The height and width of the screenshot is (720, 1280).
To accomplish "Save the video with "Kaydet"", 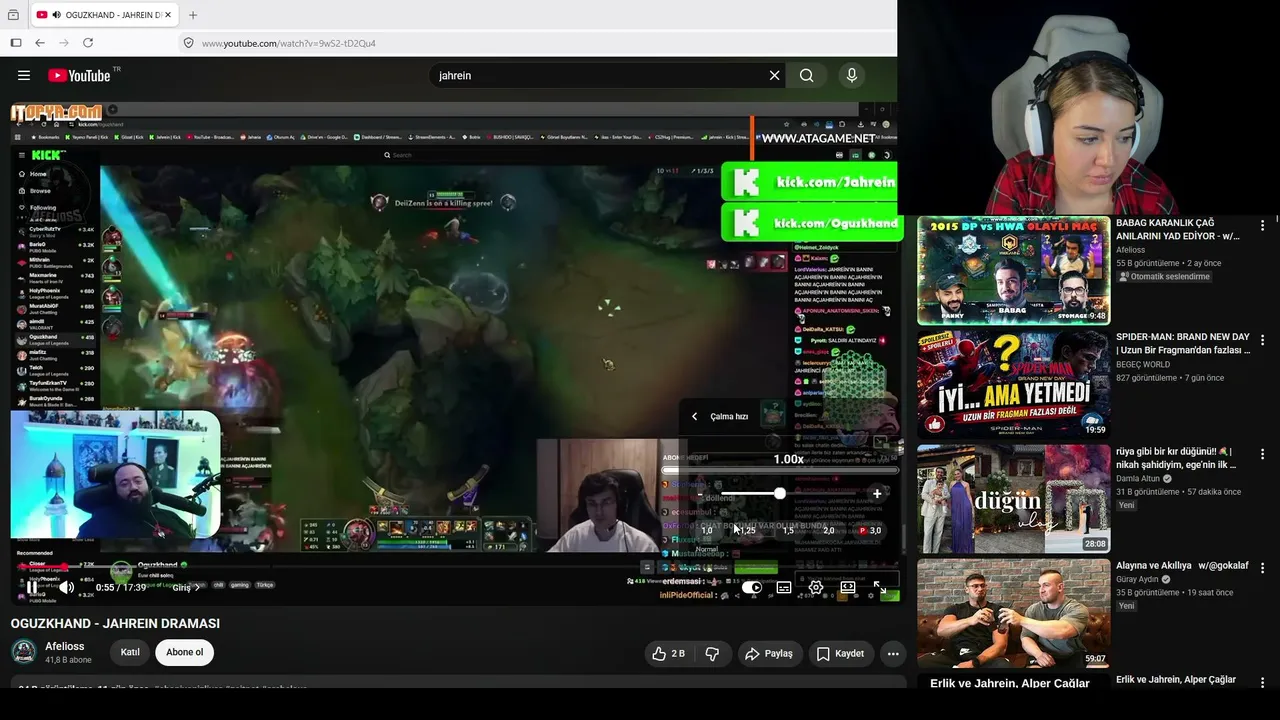I will click(840, 654).
